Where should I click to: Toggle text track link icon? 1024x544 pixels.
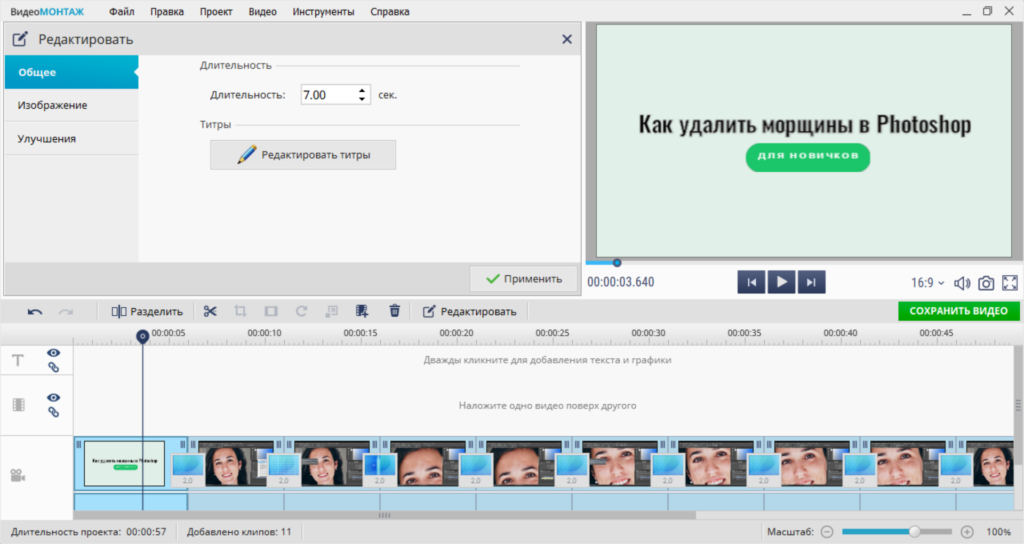(x=54, y=368)
